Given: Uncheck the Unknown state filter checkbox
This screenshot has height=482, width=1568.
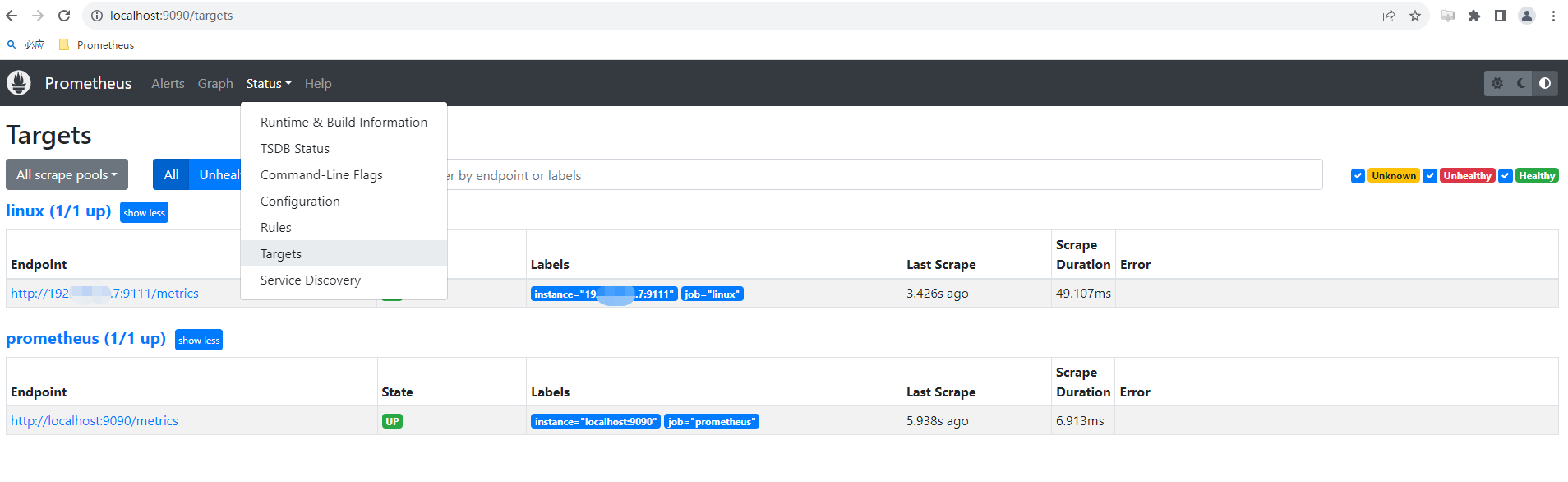Looking at the screenshot, I should [x=1358, y=176].
